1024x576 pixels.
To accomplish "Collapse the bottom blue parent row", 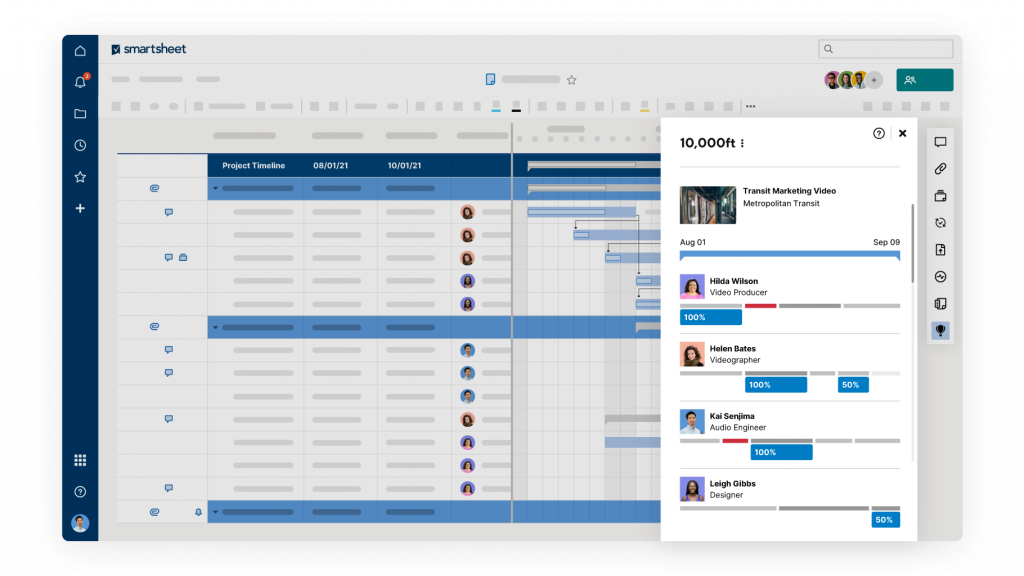I will pos(216,512).
